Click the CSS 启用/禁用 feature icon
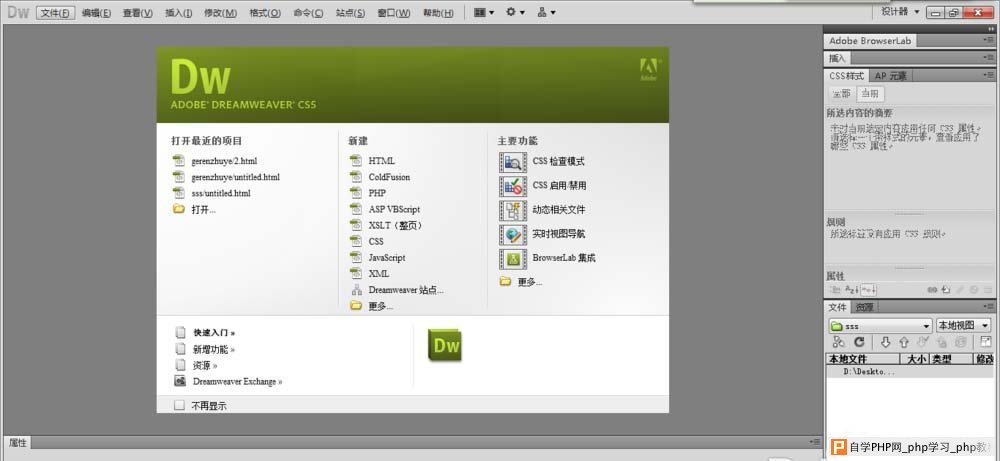Image resolution: width=1000 pixels, height=461 pixels. 513,186
